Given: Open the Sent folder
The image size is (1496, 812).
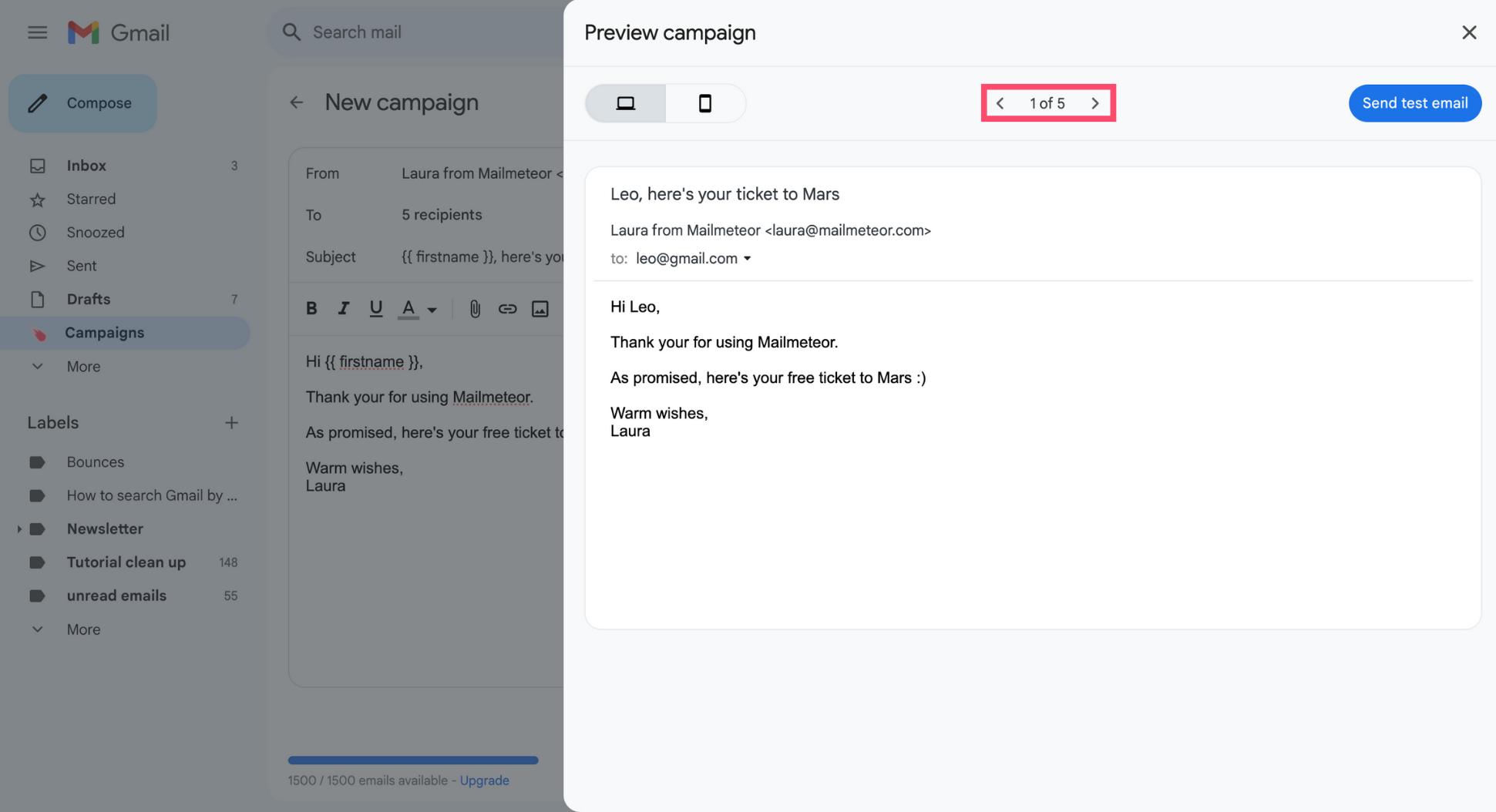Looking at the screenshot, I should [x=125, y=266].
